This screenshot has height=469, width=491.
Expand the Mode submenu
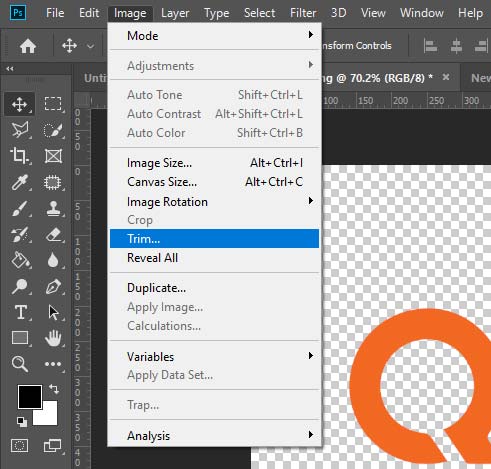tap(214, 36)
